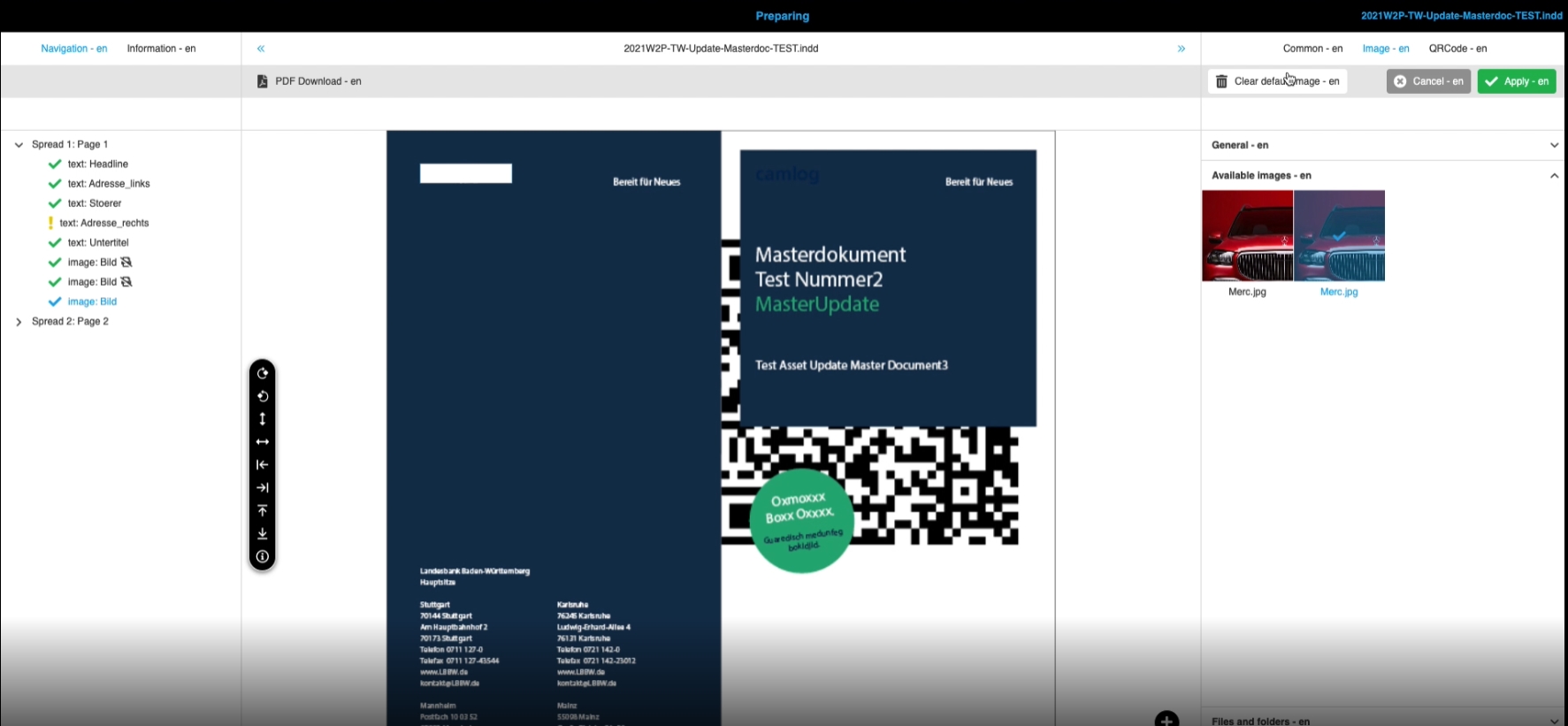This screenshot has height=726, width=1568.
Task: Click the green check beside text: Untertitel
Action: coord(55,242)
